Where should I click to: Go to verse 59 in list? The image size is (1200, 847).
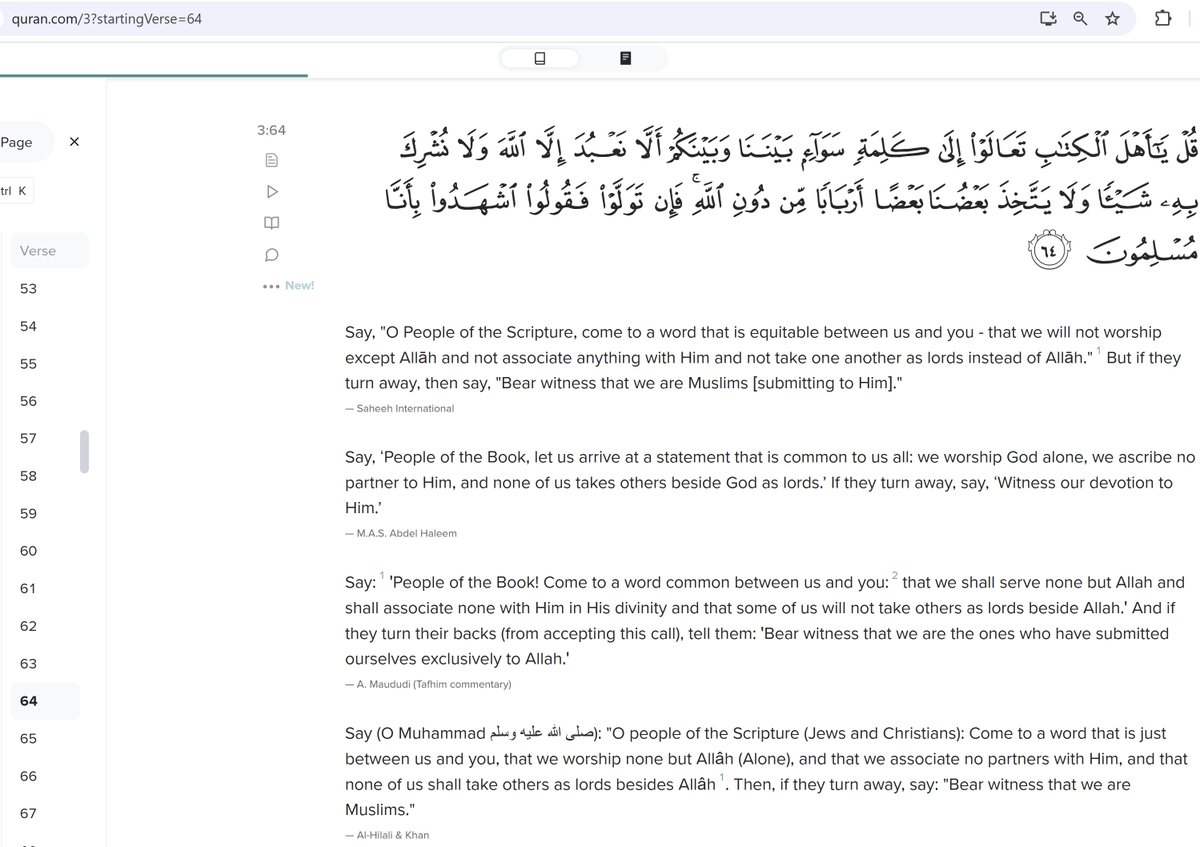click(x=28, y=513)
